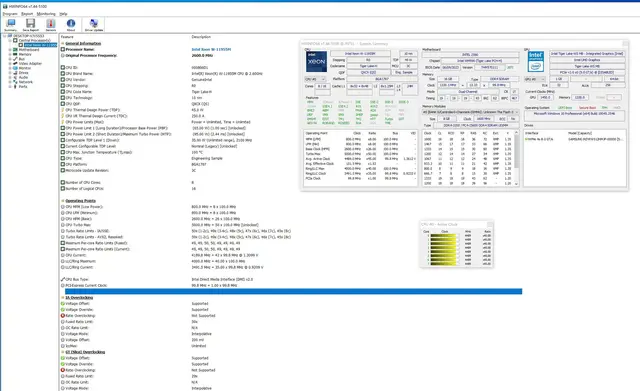Open the CPU #0 selector dropdown
This screenshot has height=391, width=640.
[315, 79]
